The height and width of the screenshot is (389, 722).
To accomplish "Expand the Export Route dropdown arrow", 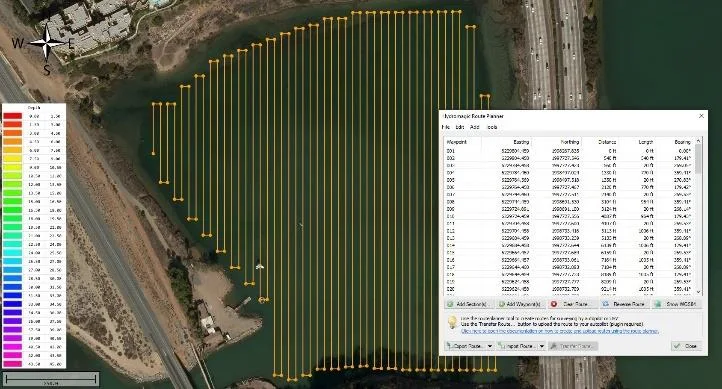I will pos(490,346).
